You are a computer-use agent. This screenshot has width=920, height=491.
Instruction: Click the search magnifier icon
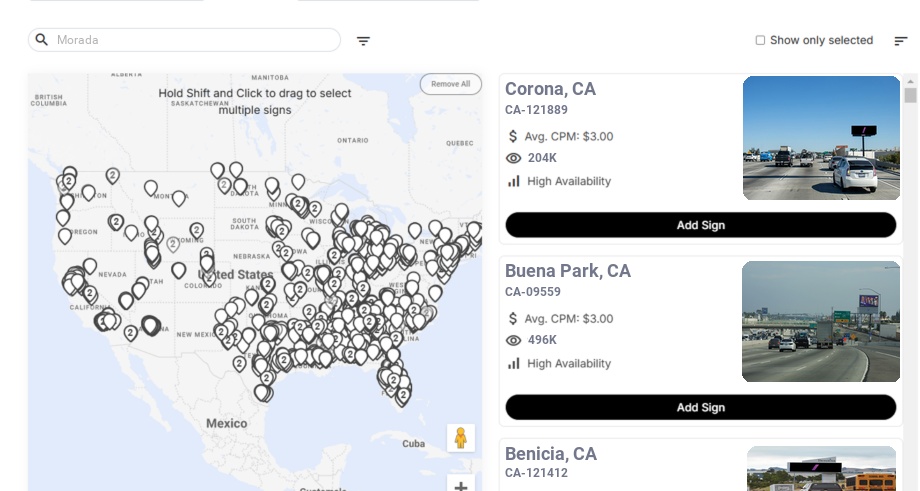coord(42,40)
